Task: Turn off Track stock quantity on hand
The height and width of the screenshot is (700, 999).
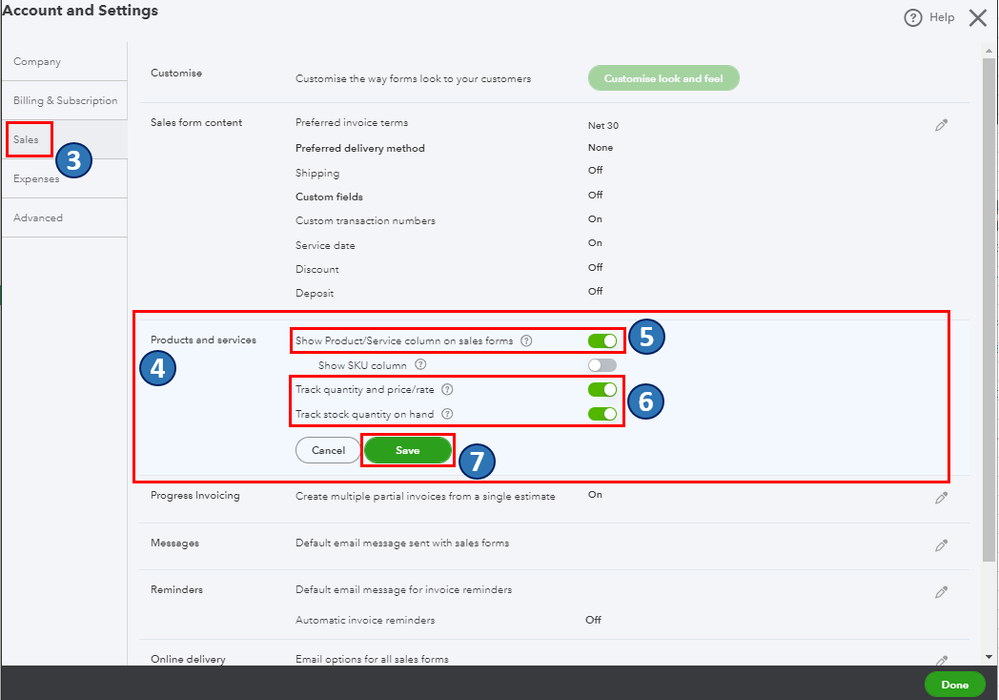Action: 602,414
